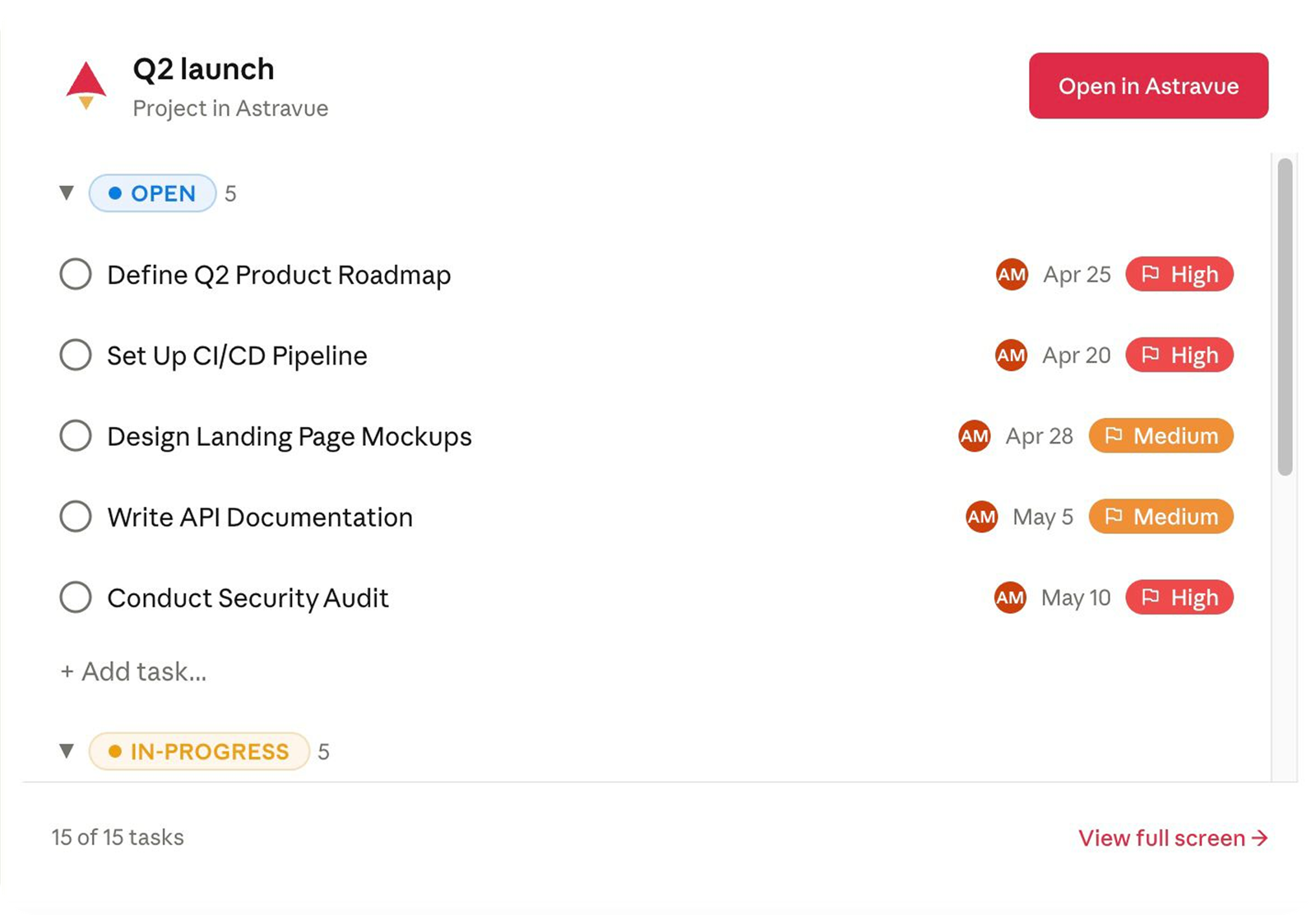Click the AM avatar on Write API Documentation
This screenshot has height=915, width=1316.
981,517
